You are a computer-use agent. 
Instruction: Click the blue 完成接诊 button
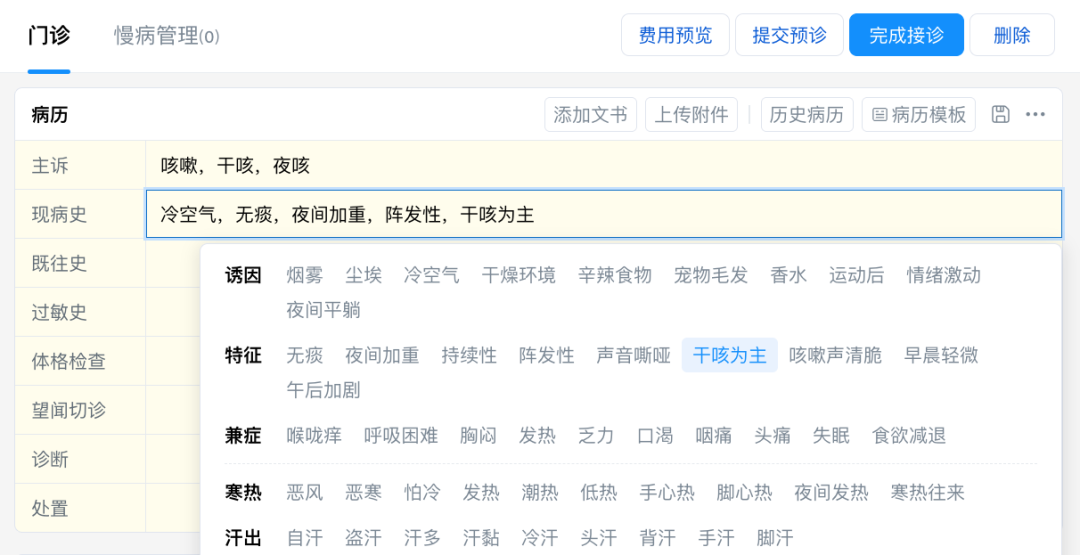pos(906,35)
